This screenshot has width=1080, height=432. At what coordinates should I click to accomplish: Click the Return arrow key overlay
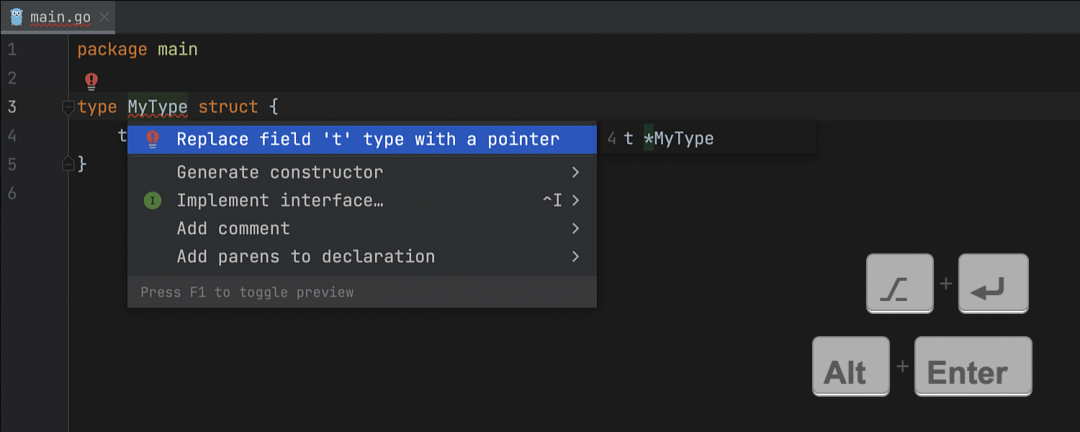(x=992, y=284)
